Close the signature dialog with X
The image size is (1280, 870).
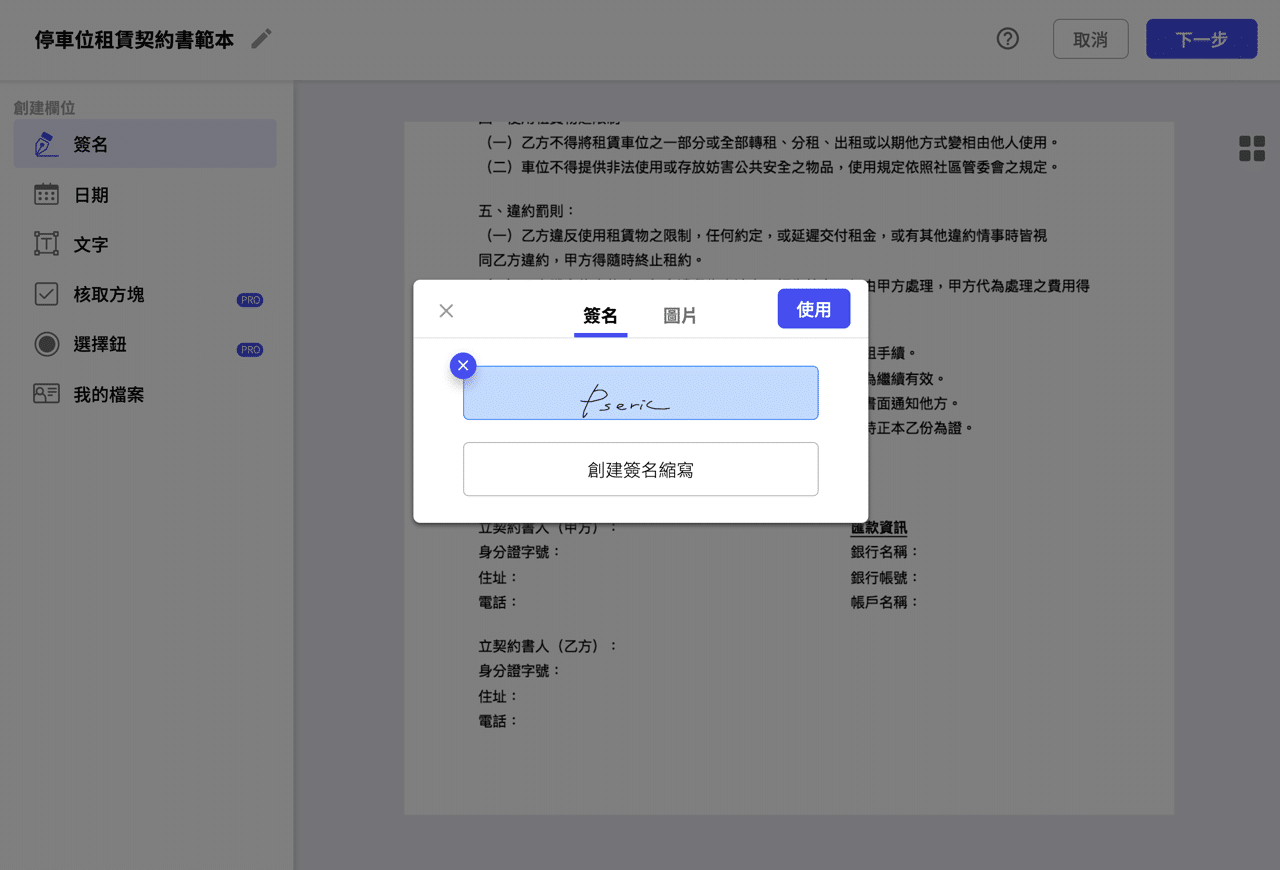click(446, 311)
